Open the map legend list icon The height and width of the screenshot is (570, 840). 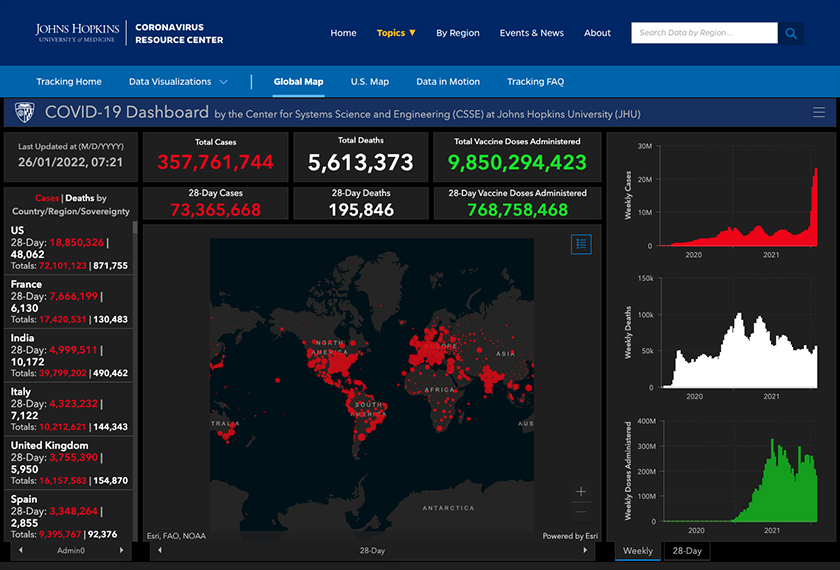click(581, 243)
